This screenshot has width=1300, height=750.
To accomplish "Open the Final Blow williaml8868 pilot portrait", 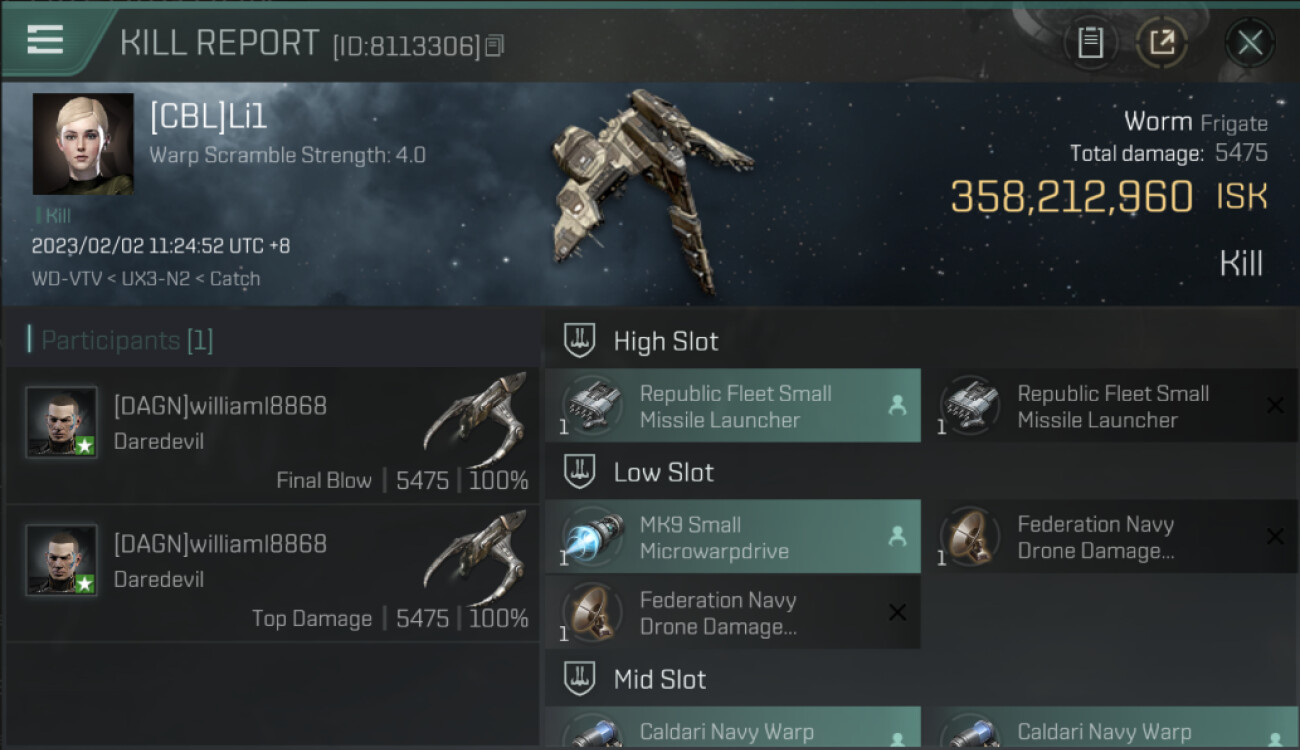I will tap(62, 422).
